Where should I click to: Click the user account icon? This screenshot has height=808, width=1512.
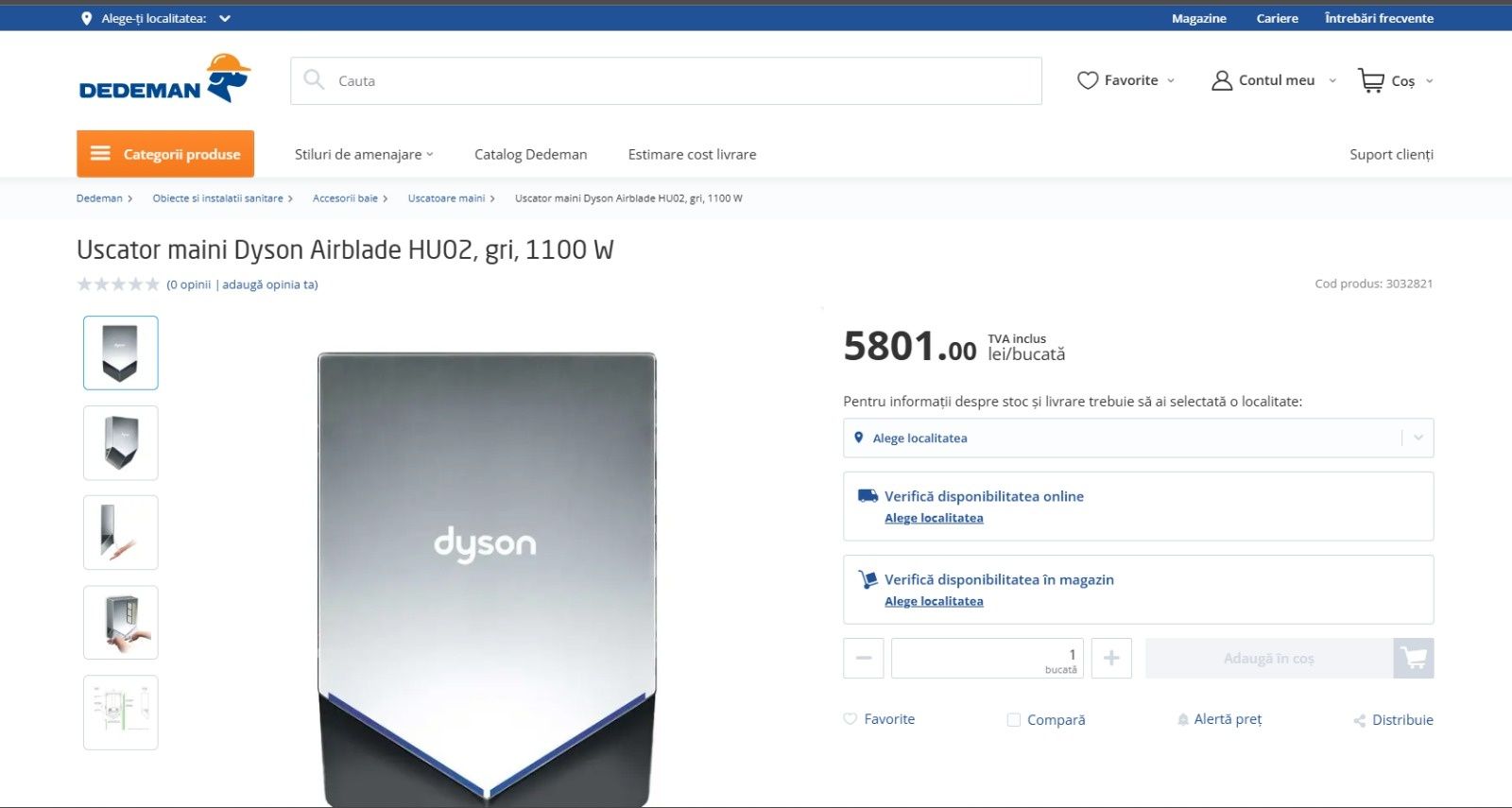[1222, 80]
